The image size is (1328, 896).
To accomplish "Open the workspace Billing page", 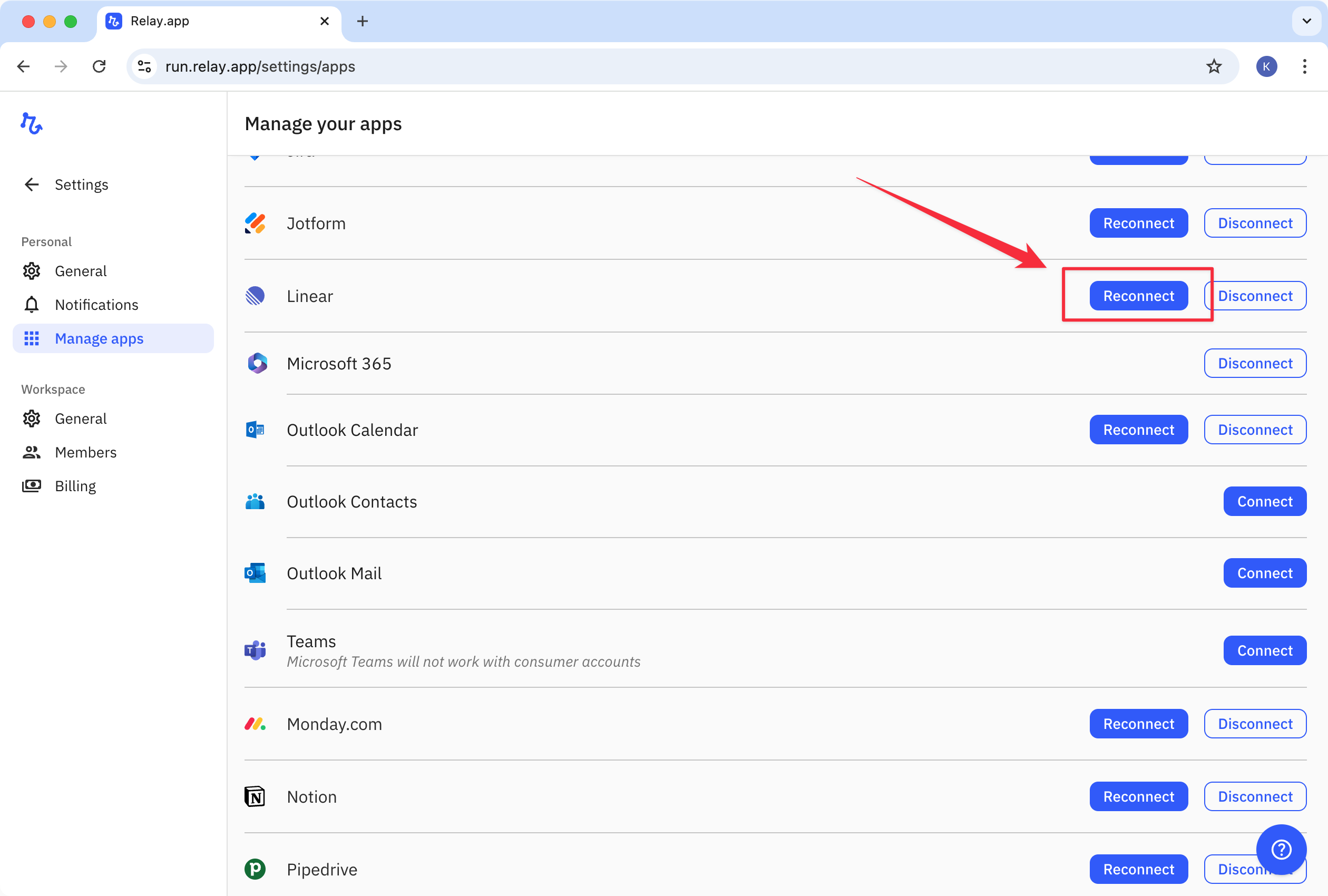I will point(75,486).
